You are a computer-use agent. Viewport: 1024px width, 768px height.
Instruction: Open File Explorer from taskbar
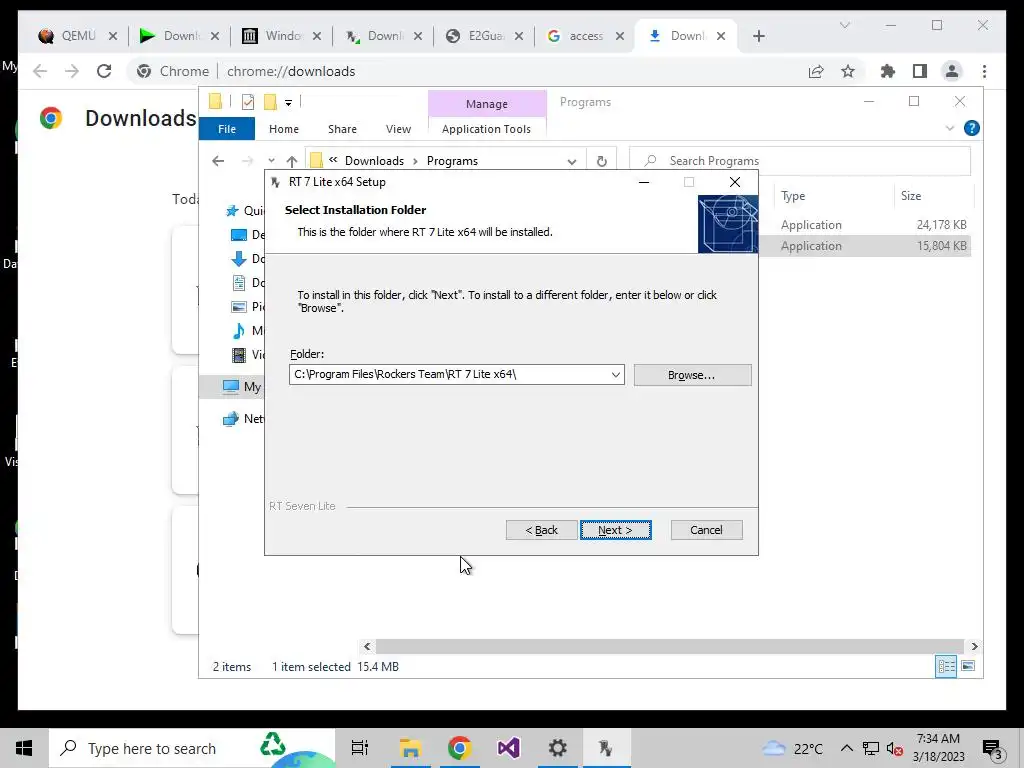click(x=410, y=748)
